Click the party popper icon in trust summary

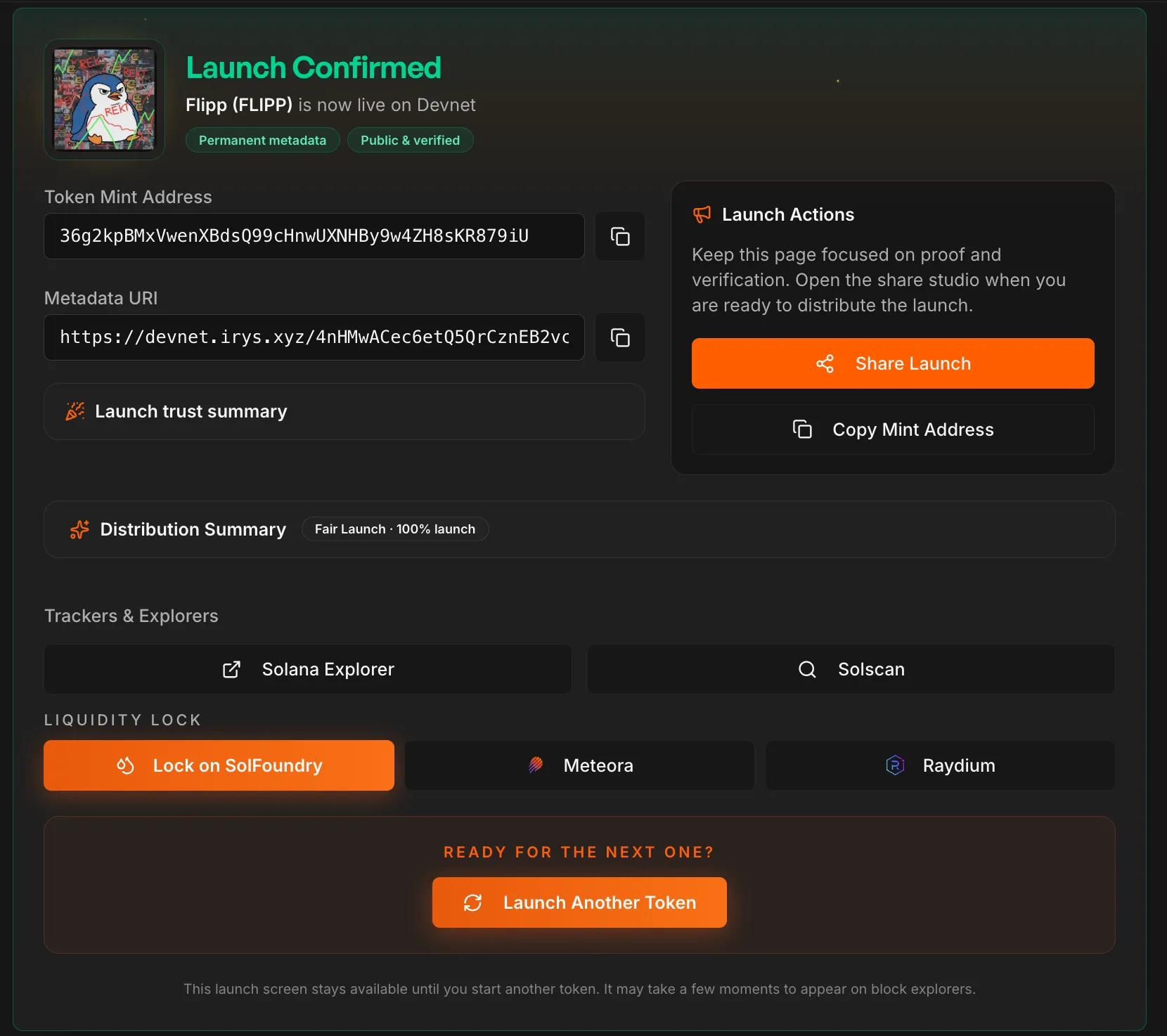(x=75, y=411)
